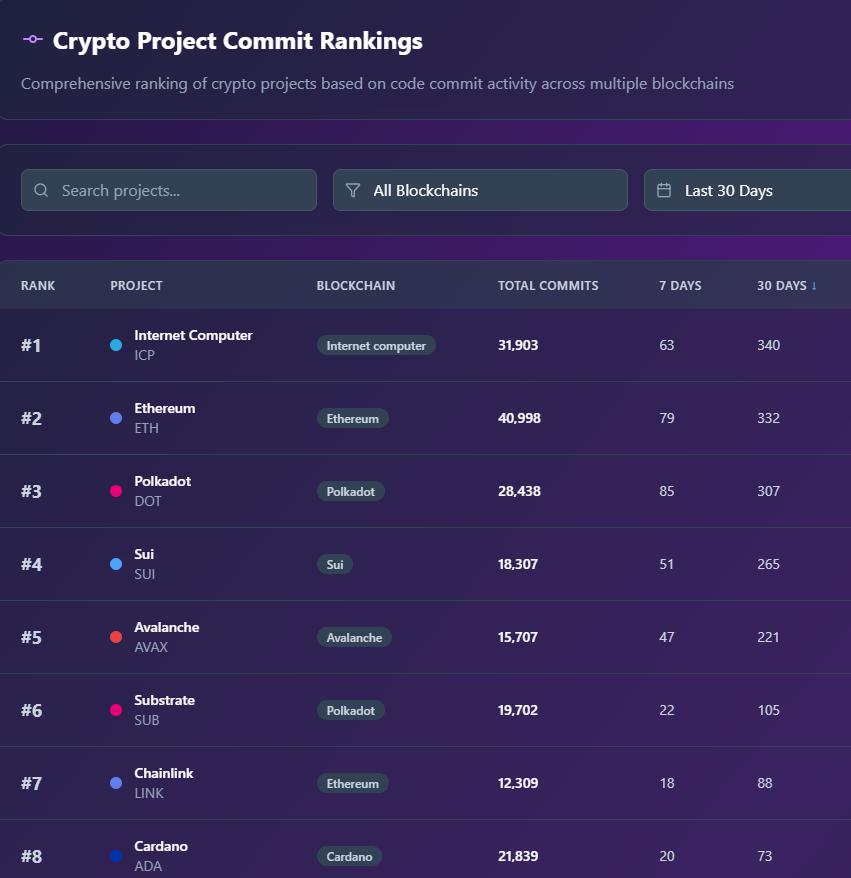Open the Cardano project name
Image resolution: width=851 pixels, height=878 pixels.
click(x=161, y=846)
